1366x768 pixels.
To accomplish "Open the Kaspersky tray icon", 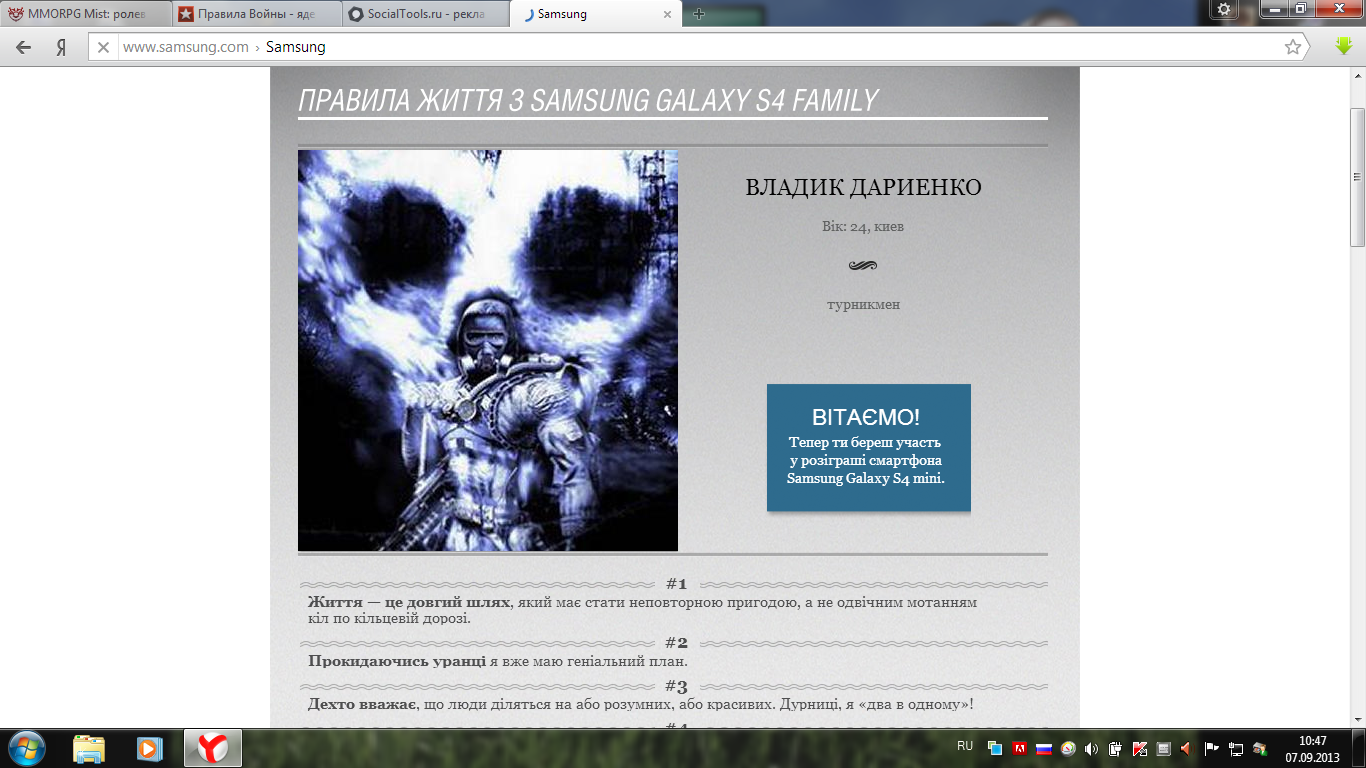I will 1140,748.
